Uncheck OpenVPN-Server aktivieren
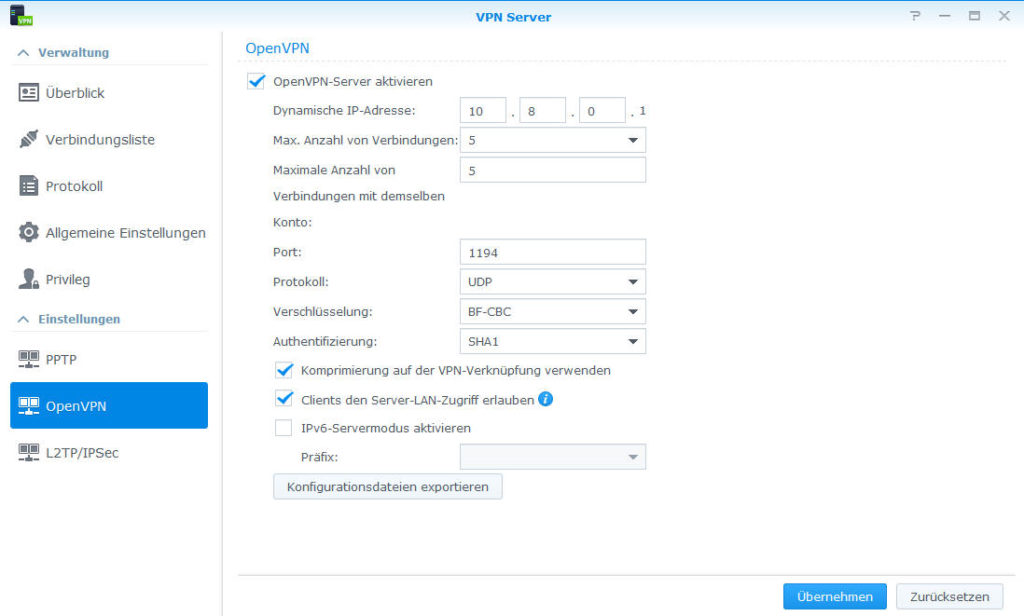Image resolution: width=1024 pixels, height=616 pixels. (256, 81)
